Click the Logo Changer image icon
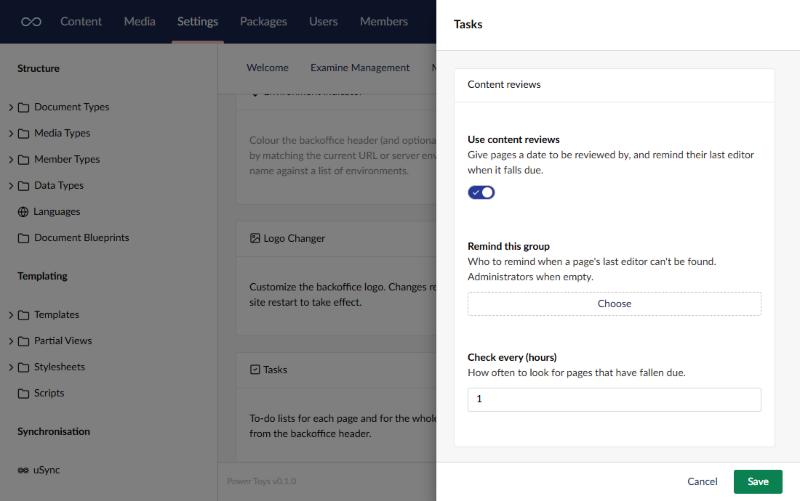 click(255, 238)
